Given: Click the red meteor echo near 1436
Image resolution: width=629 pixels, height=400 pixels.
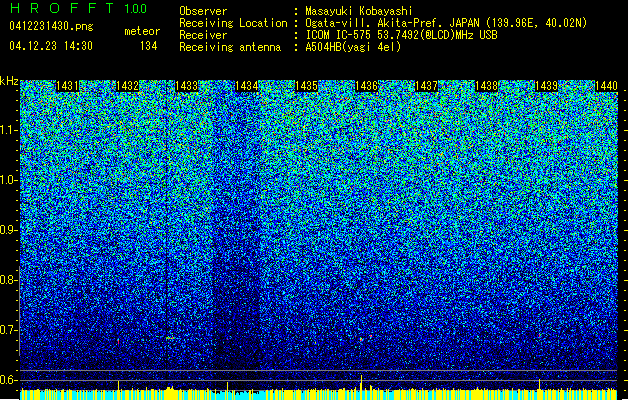Looking at the screenshot, I should 361,339.
